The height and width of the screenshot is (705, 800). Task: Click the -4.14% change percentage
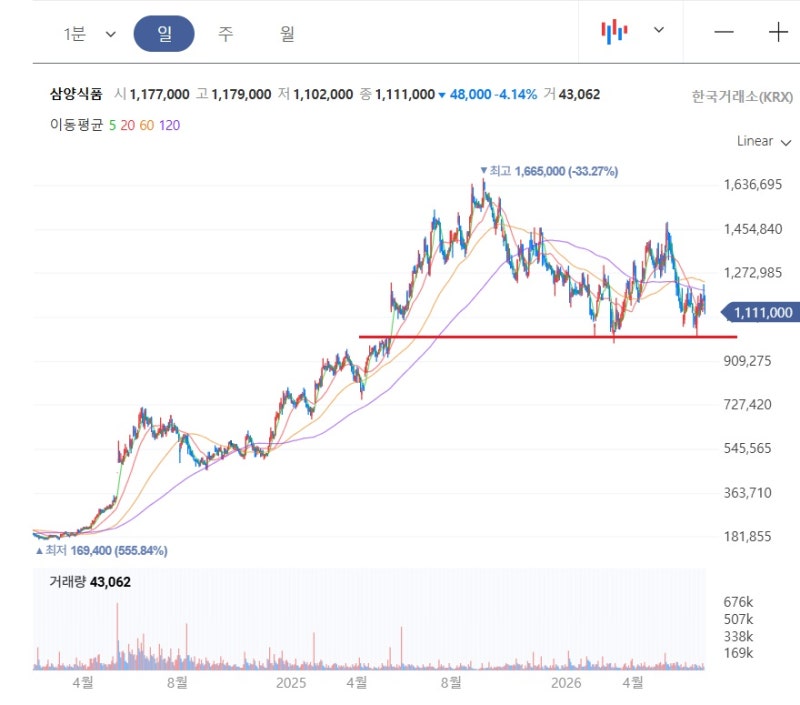tap(515, 94)
